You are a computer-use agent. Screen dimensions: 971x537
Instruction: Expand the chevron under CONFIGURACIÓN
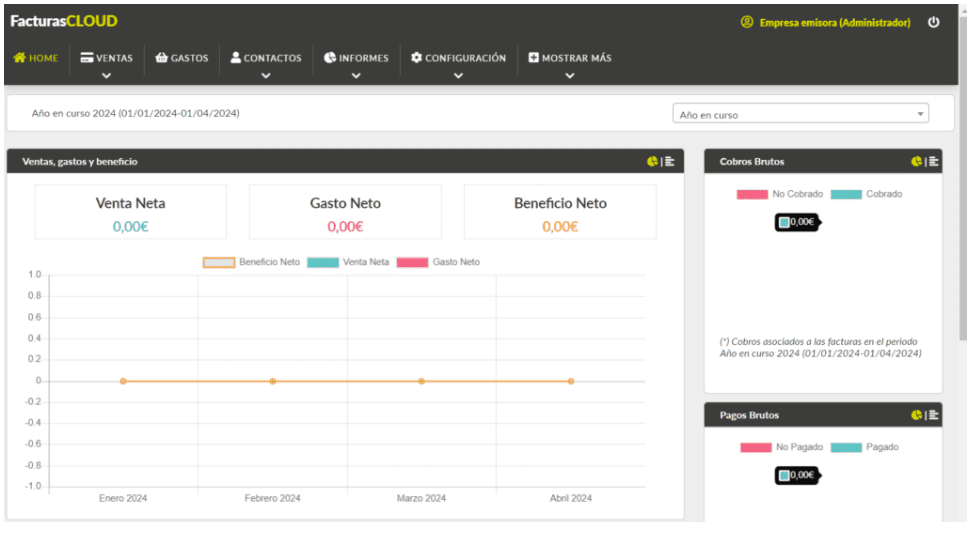coord(458,76)
